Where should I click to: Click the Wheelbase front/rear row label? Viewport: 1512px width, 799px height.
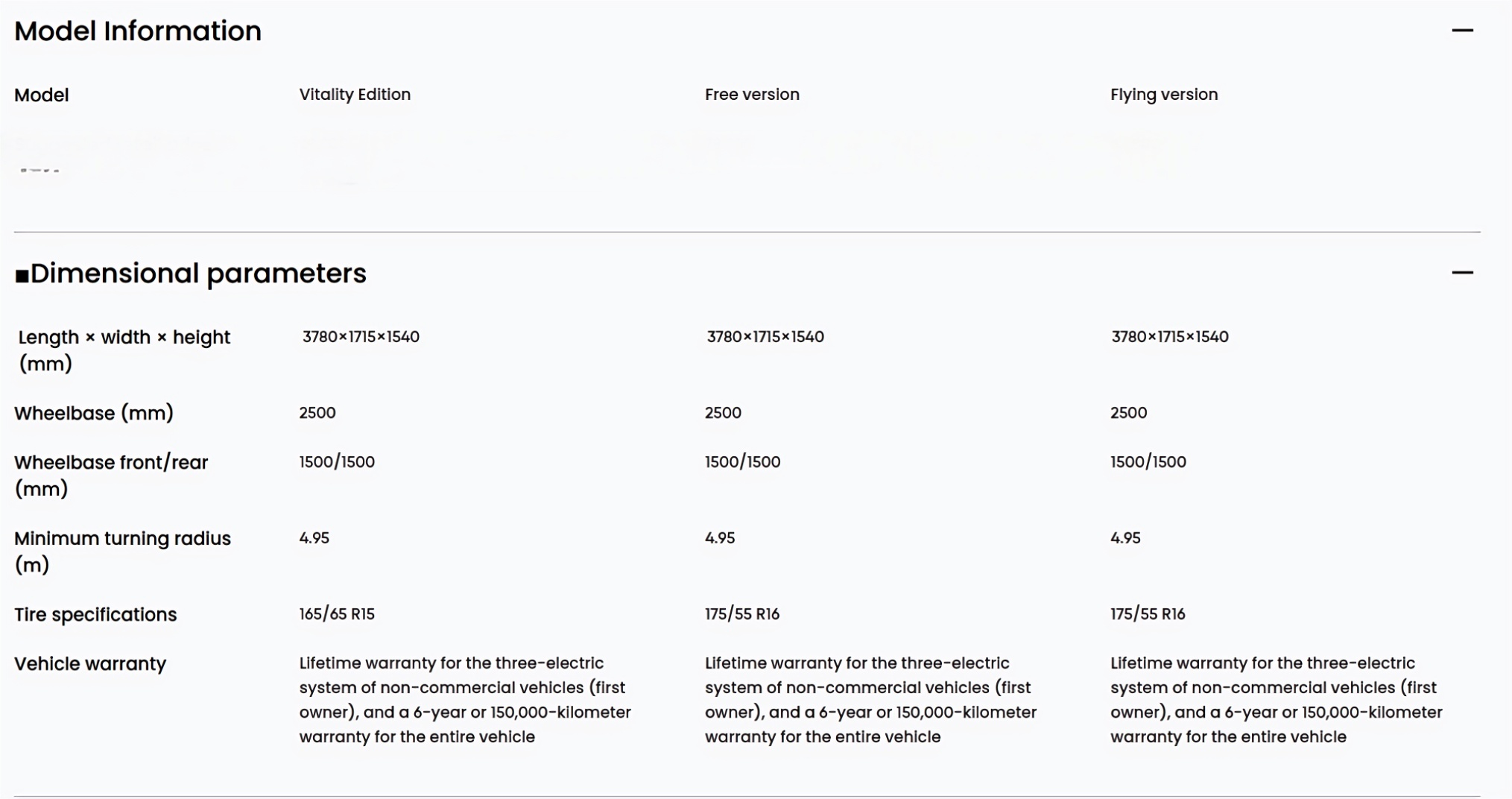click(111, 476)
